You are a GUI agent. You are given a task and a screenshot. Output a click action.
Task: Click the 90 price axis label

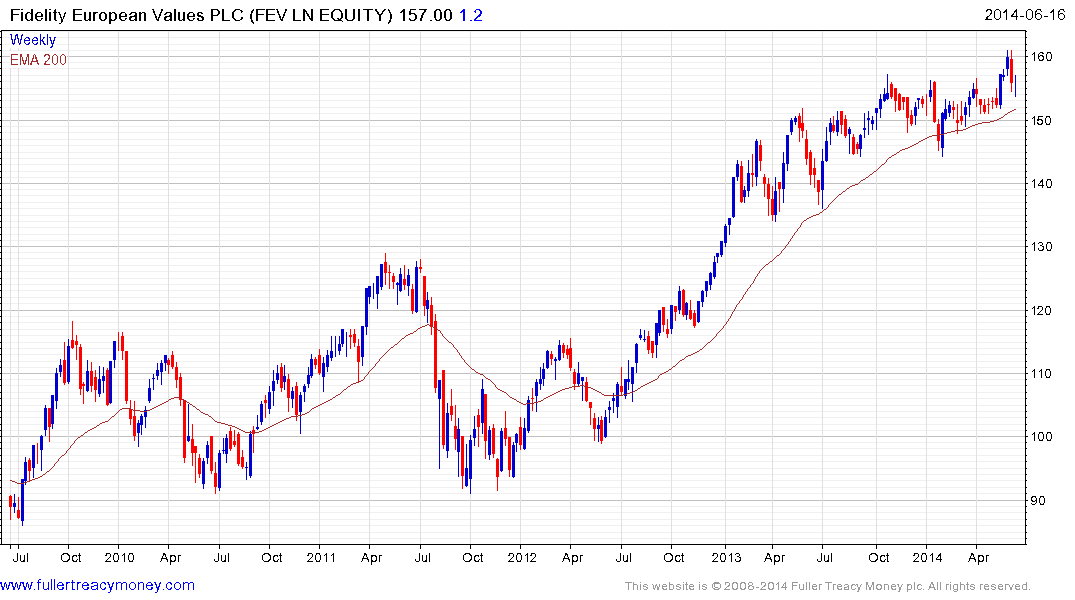pyautogui.click(x=1038, y=501)
